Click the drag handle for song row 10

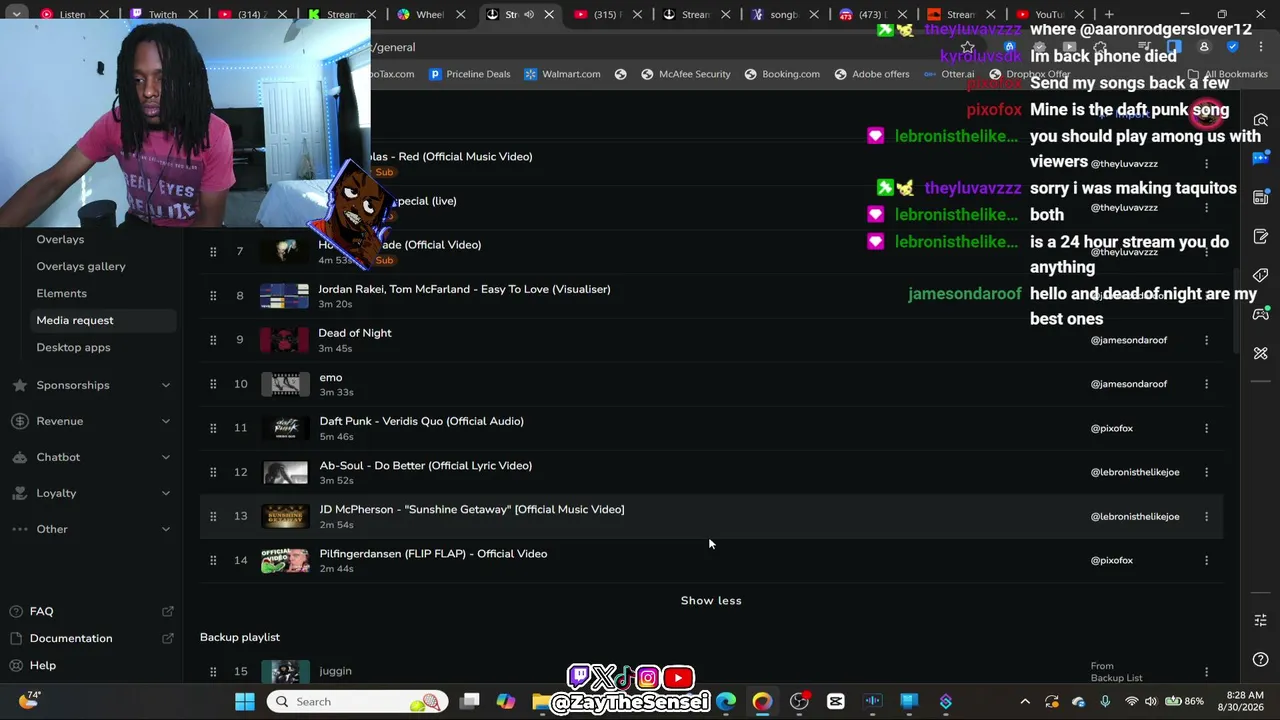pyautogui.click(x=213, y=384)
